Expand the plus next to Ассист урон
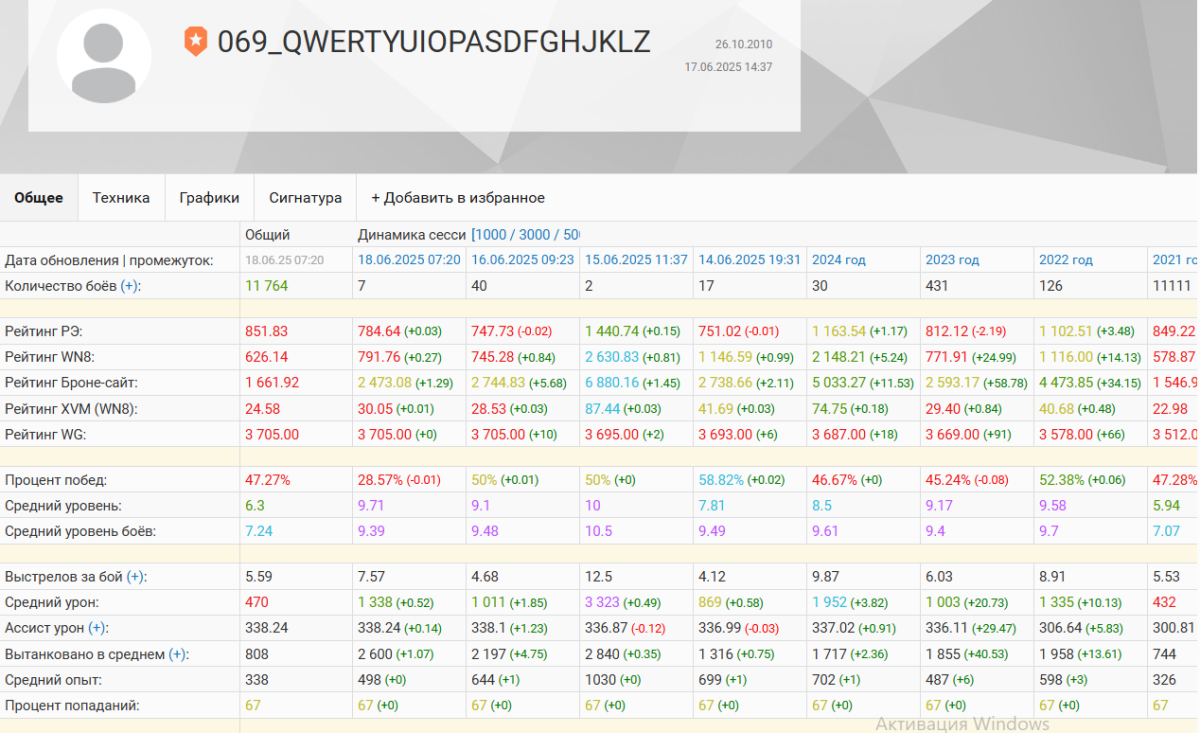1200x733 pixels. click(x=97, y=628)
